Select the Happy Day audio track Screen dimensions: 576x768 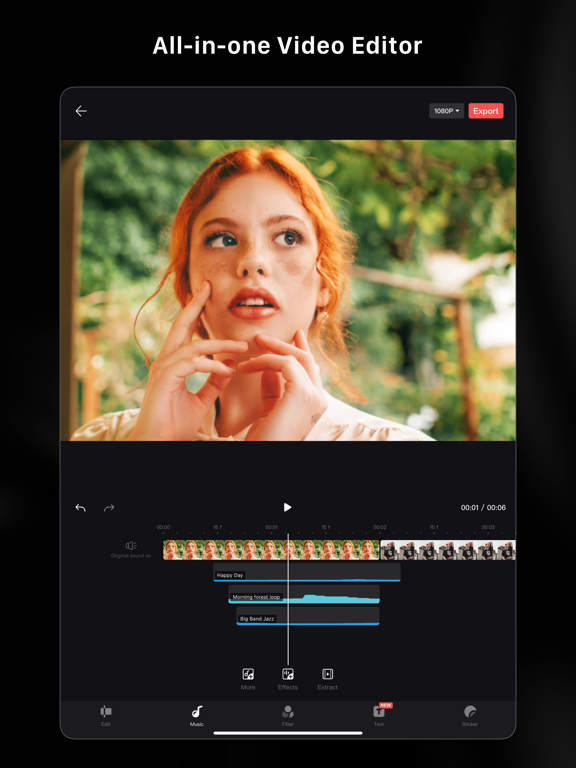pos(307,572)
